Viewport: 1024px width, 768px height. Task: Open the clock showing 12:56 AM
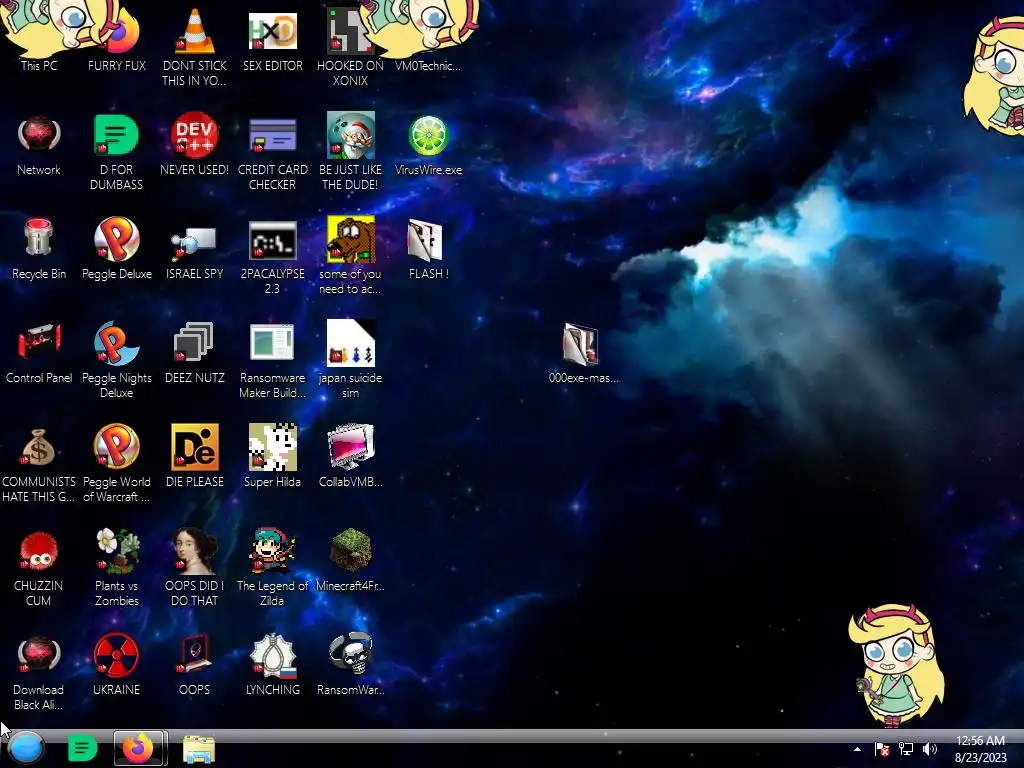[980, 749]
